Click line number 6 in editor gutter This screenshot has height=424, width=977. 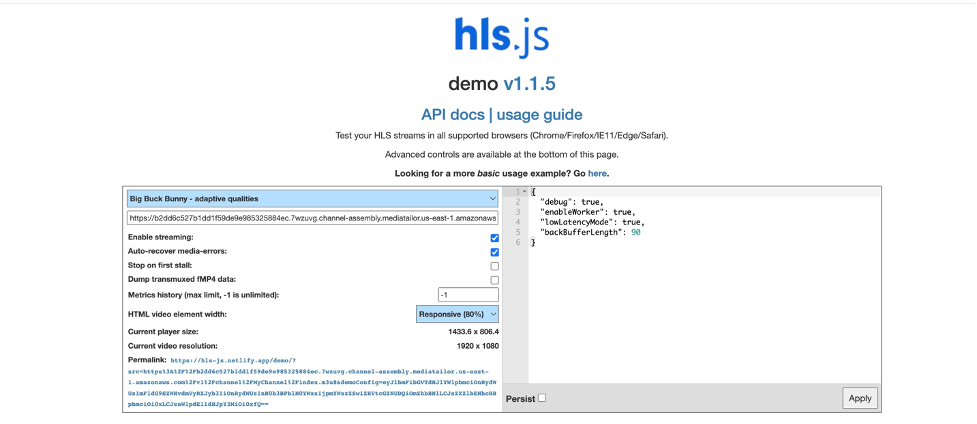517,242
